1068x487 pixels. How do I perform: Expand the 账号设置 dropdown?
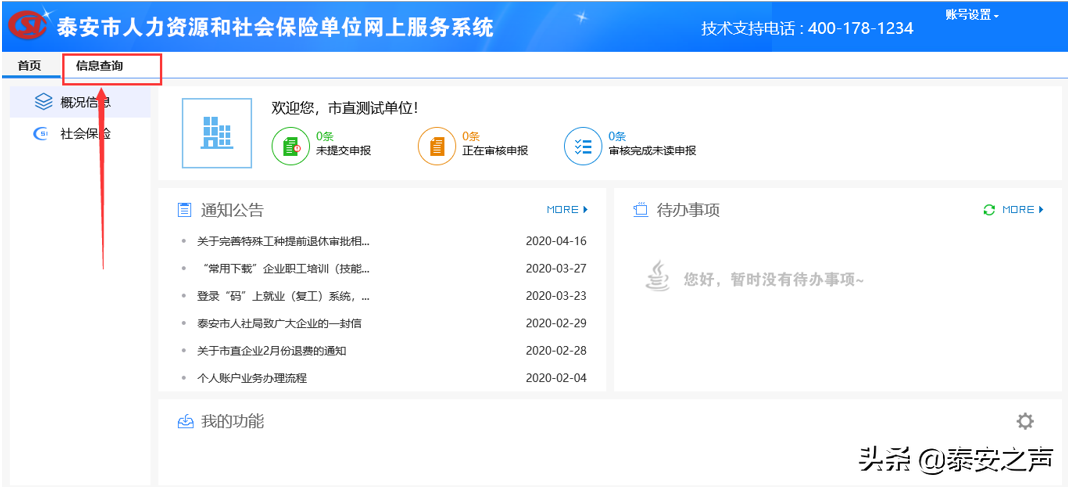972,15
